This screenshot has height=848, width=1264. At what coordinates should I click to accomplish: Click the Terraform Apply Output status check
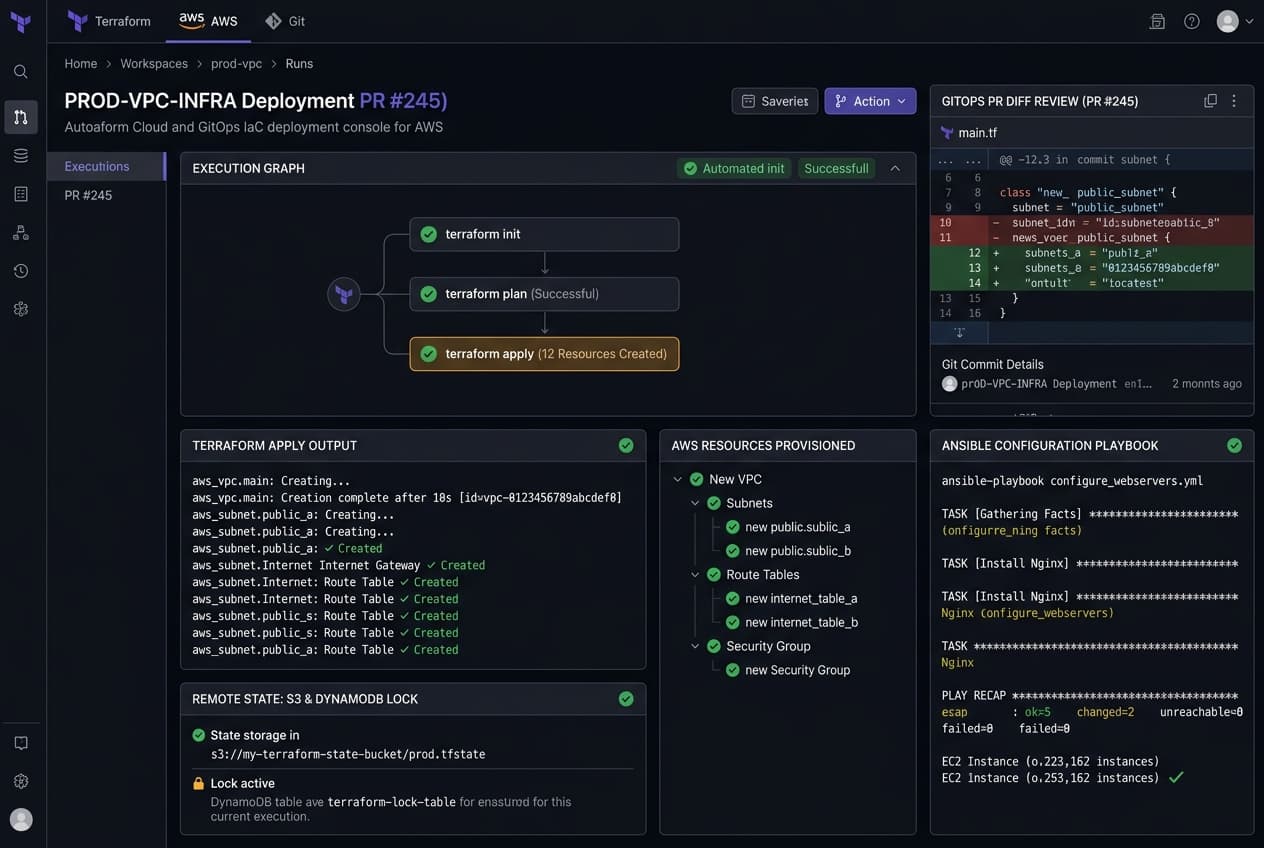point(626,446)
